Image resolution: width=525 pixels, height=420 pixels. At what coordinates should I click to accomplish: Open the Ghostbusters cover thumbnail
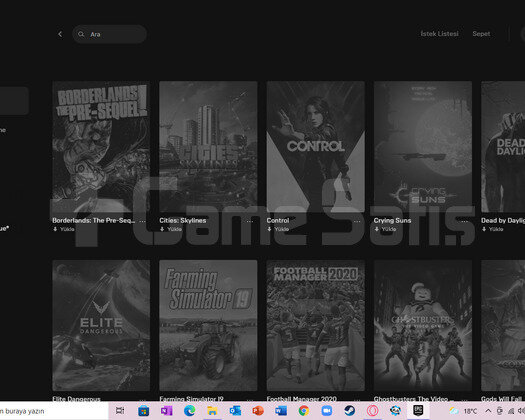click(423, 325)
